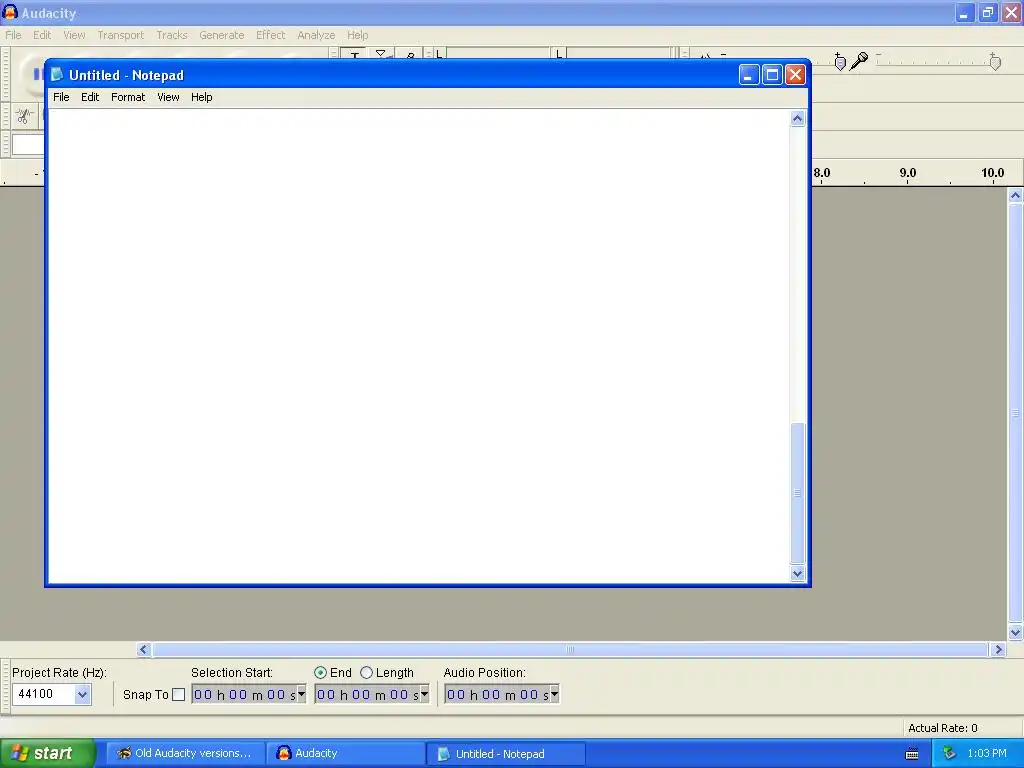Click Notepad vertical scrollbar thumb
Image resolution: width=1024 pixels, height=768 pixels.
(797, 493)
